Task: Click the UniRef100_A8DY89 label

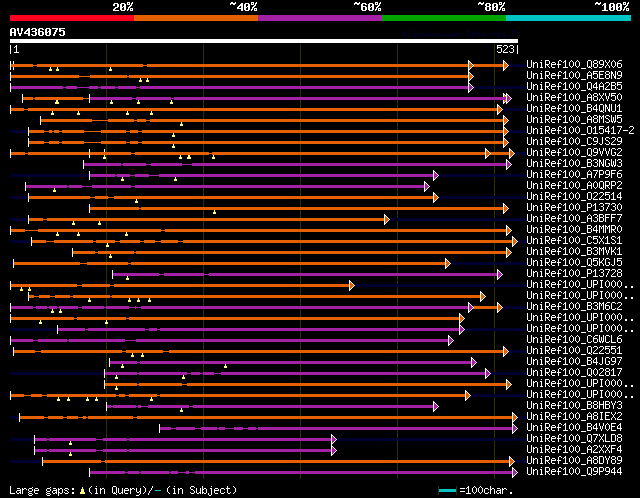Action: (x=574, y=461)
